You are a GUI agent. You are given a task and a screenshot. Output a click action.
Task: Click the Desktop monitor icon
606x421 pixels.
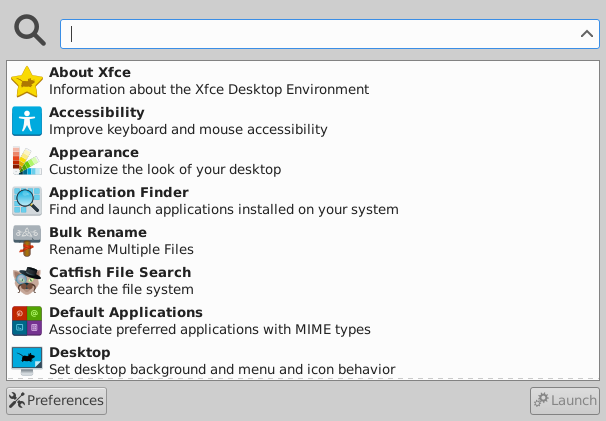coord(27,361)
